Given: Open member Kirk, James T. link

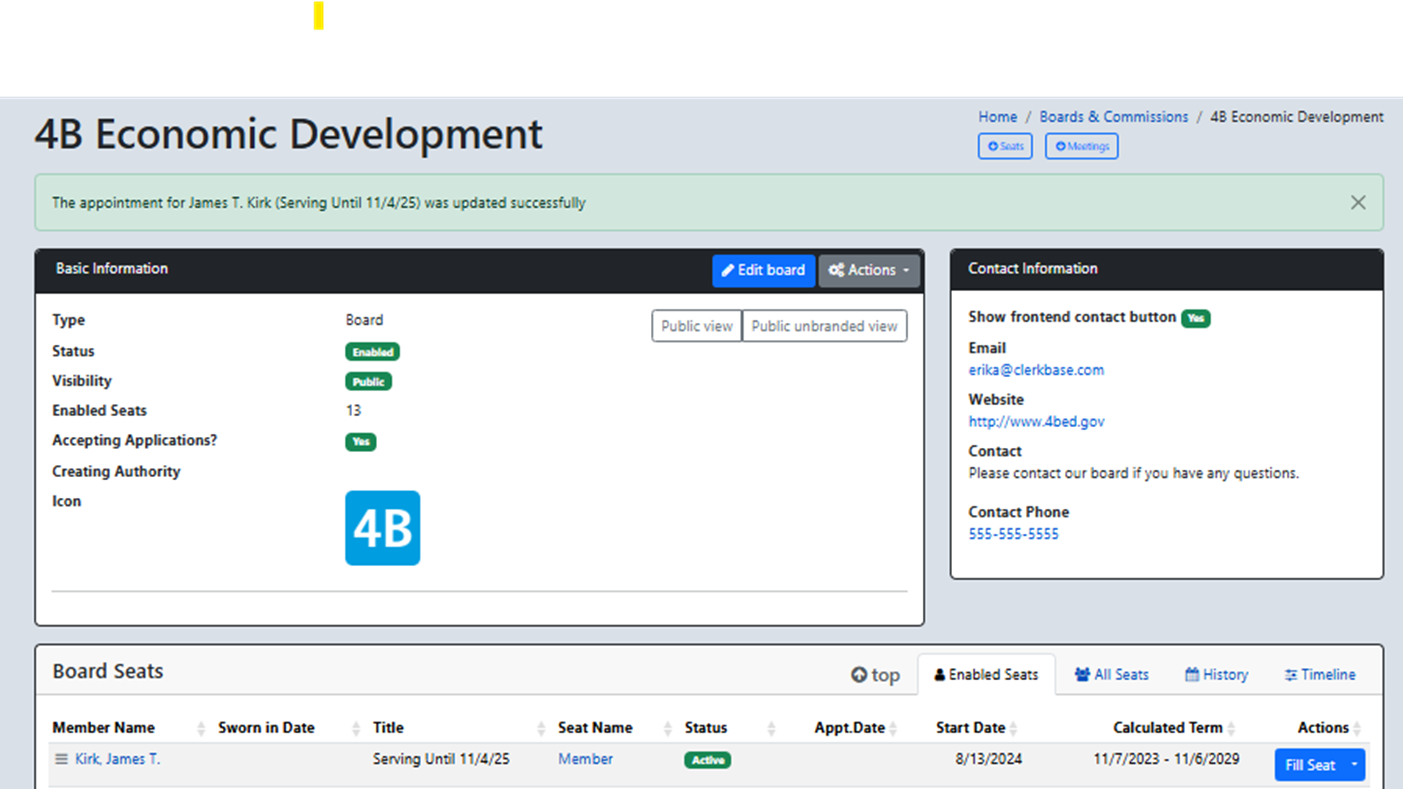Looking at the screenshot, I should click(117, 759).
